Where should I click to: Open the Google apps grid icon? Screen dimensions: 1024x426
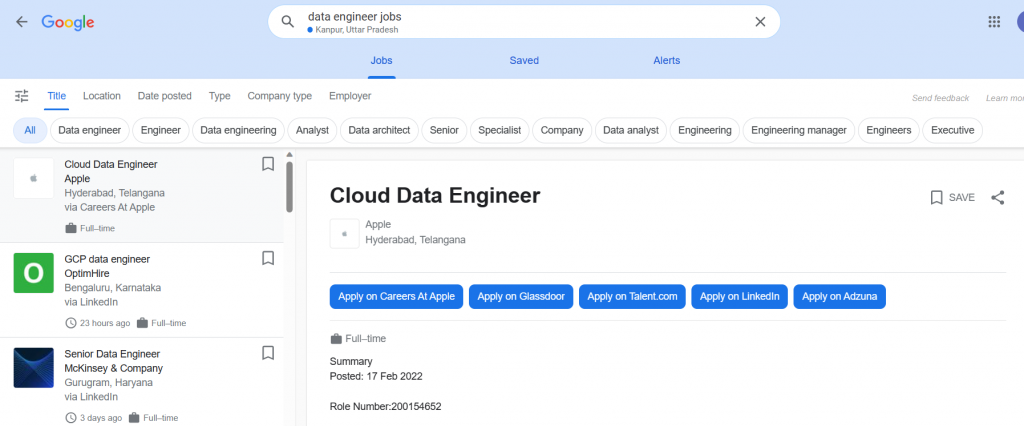(994, 22)
